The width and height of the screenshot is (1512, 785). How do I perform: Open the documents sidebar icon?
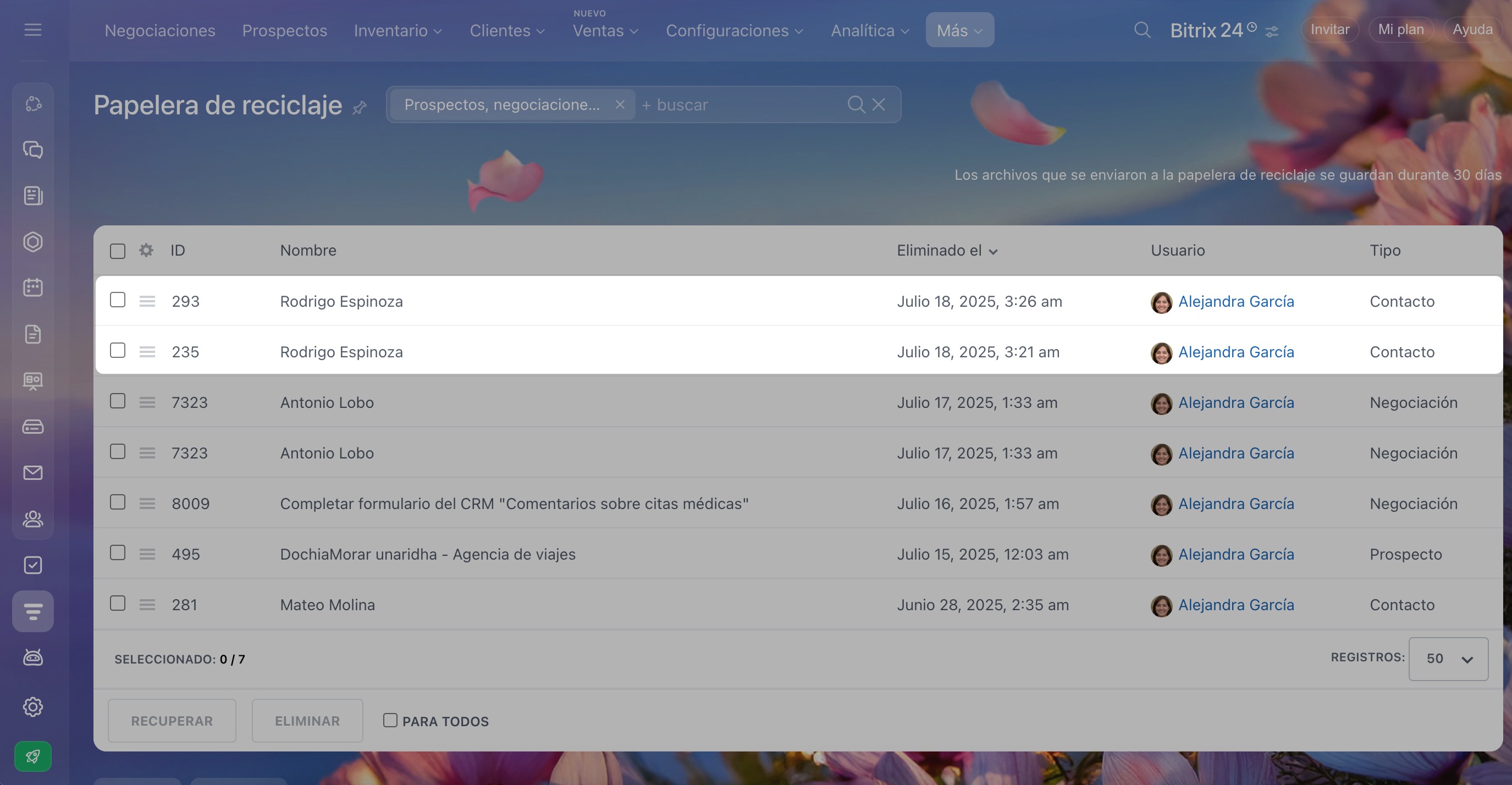[33, 334]
